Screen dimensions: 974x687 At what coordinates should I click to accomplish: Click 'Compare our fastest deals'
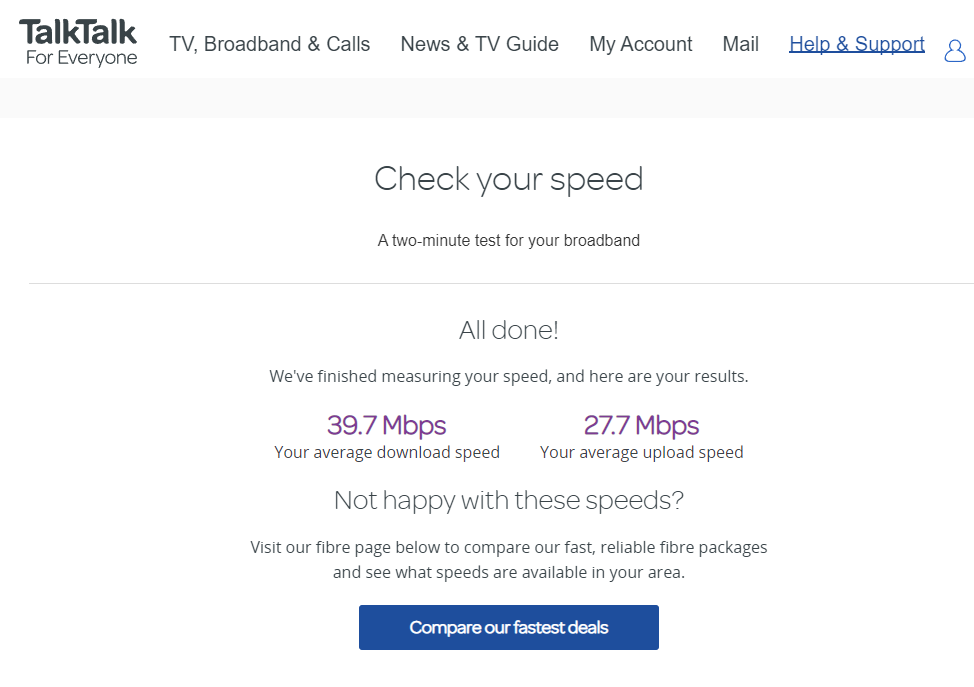click(x=508, y=627)
